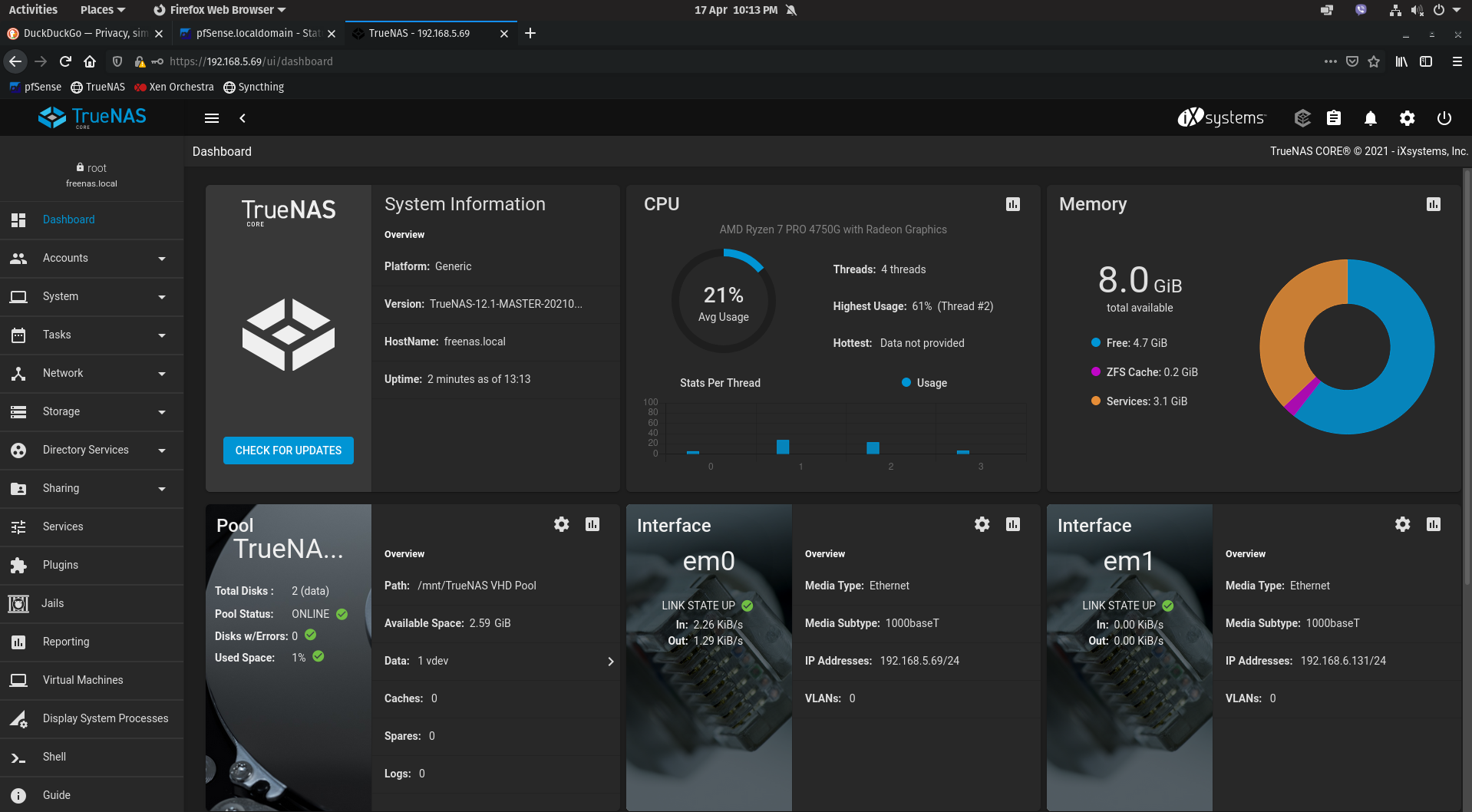Image resolution: width=1472 pixels, height=812 pixels.
Task: Open Firefox Web Browser app menu dropdown
Action: coord(219,10)
